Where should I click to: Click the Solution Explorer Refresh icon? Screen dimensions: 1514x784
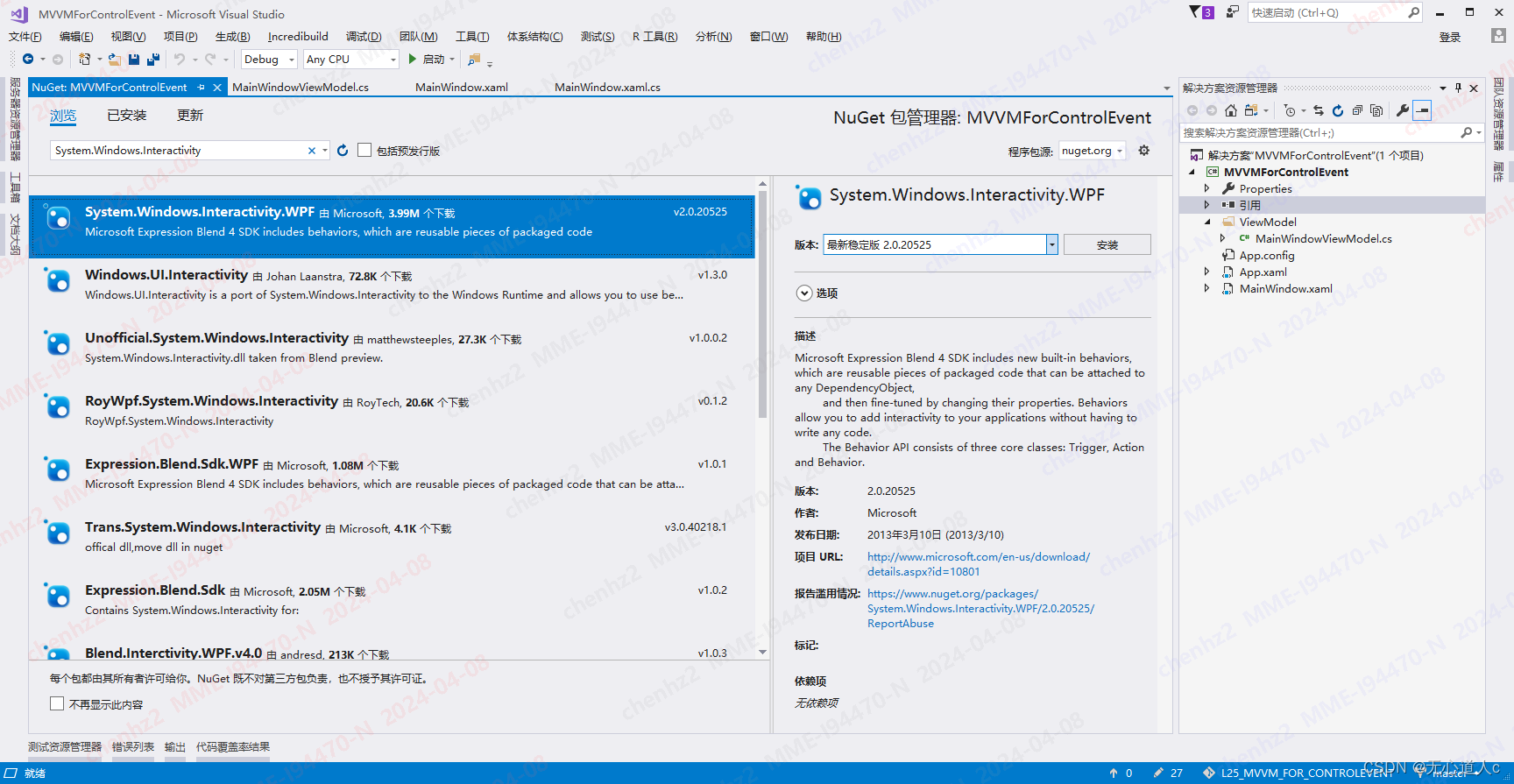pos(1338,110)
